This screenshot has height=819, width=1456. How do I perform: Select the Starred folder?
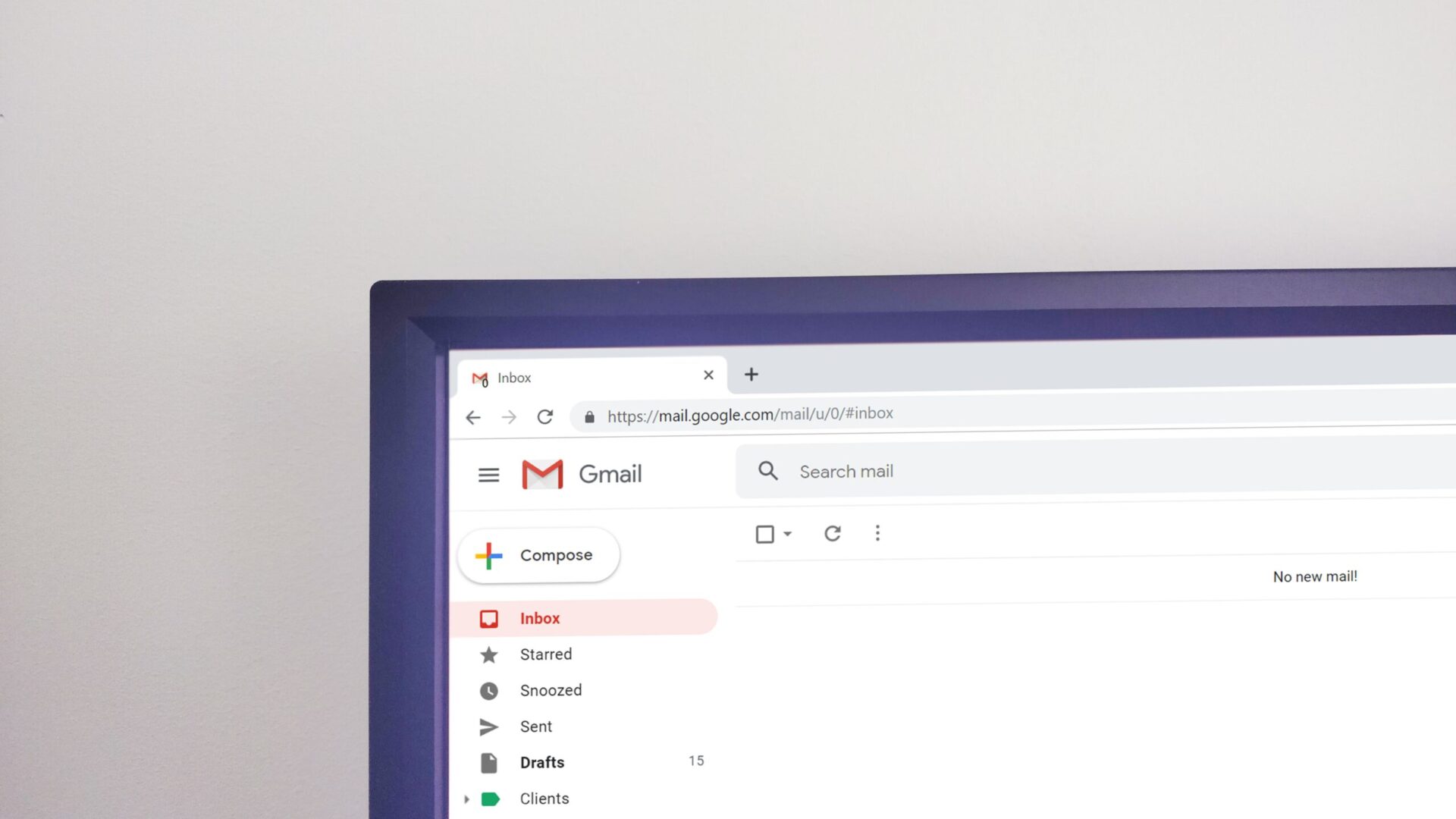(x=545, y=654)
